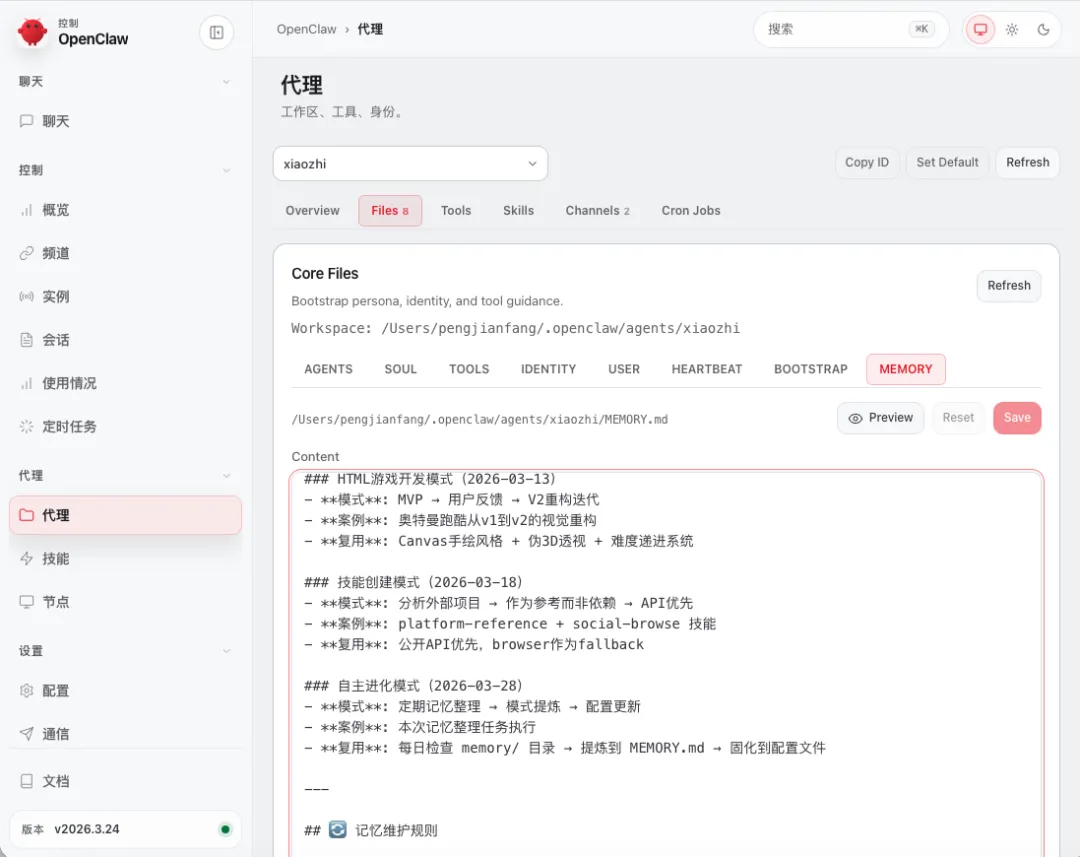The width and height of the screenshot is (1080, 857).
Task: Open the Channels tab
Action: tap(597, 211)
